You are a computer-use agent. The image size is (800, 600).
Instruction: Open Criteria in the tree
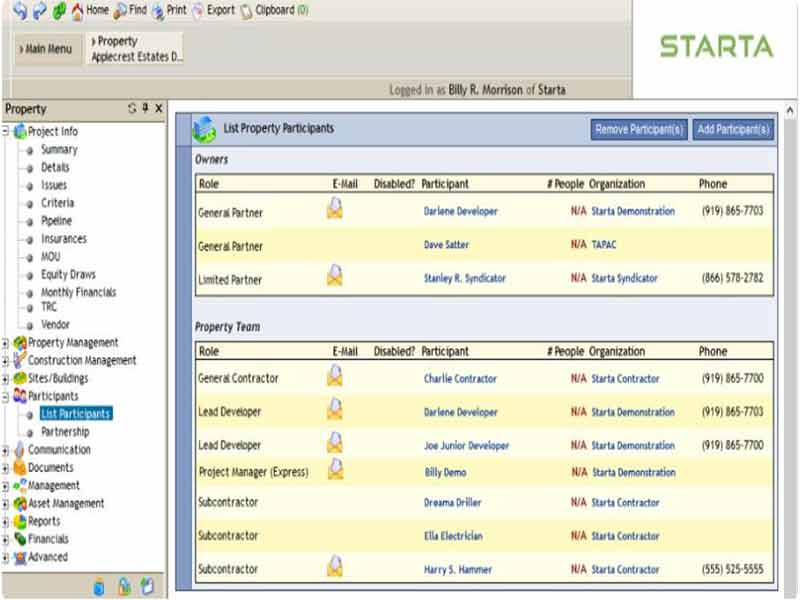(x=57, y=203)
